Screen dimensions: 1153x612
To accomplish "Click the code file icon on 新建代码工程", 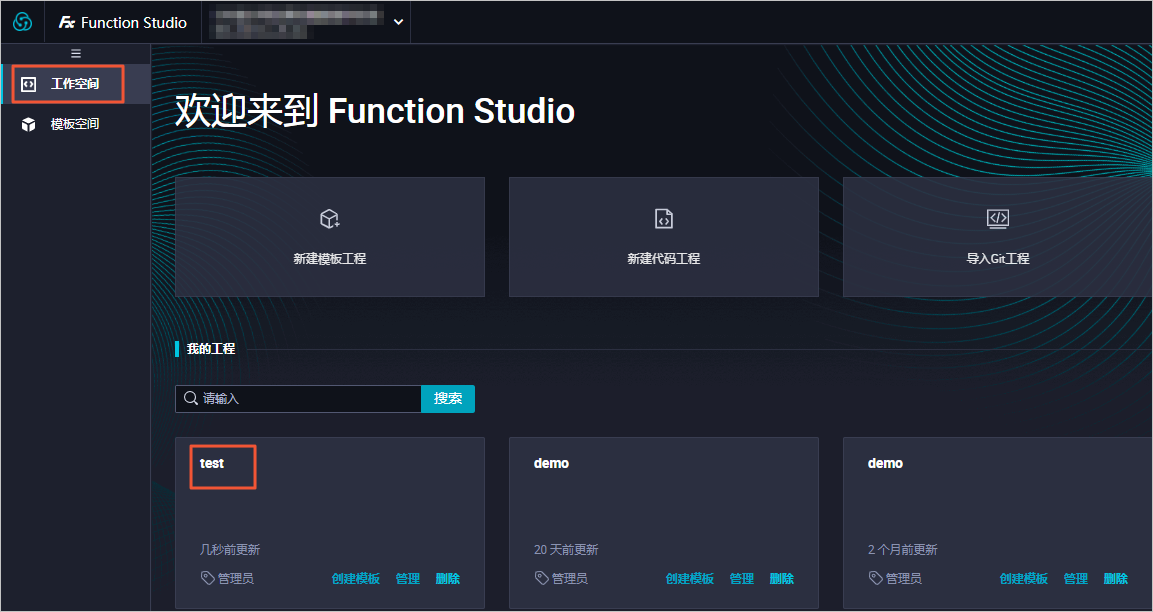I will click(x=664, y=218).
